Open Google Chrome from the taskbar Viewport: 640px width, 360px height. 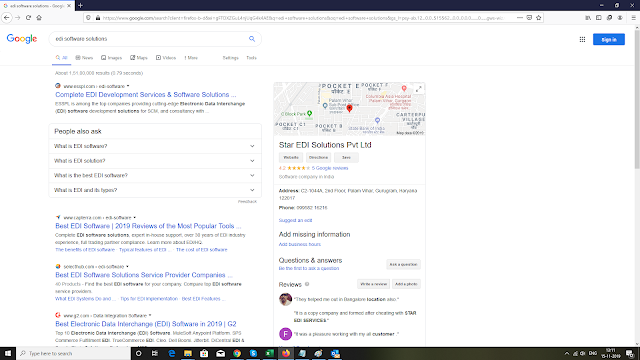[x=237, y=353]
